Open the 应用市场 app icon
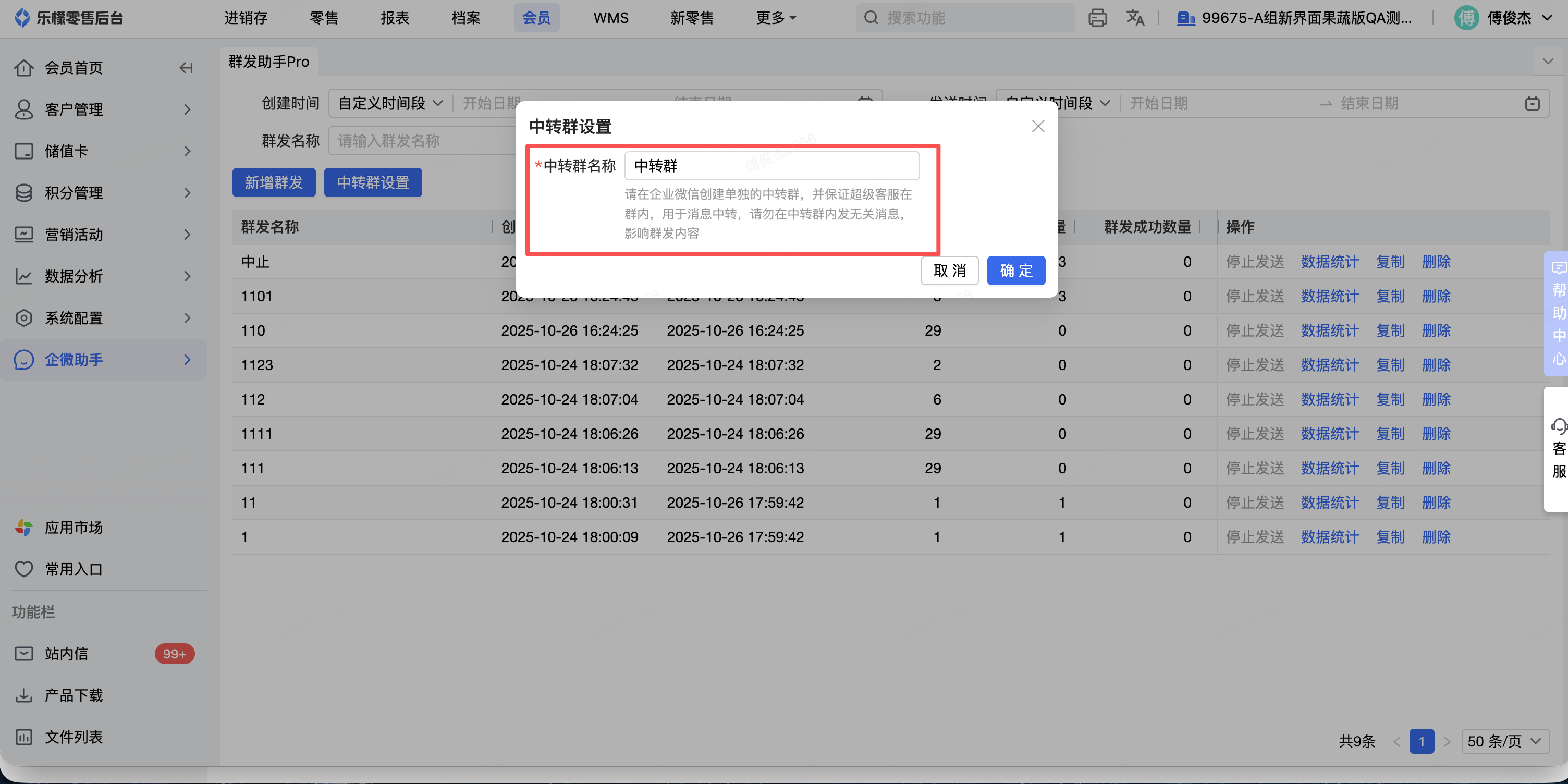This screenshot has height=784, width=1568. 24,527
